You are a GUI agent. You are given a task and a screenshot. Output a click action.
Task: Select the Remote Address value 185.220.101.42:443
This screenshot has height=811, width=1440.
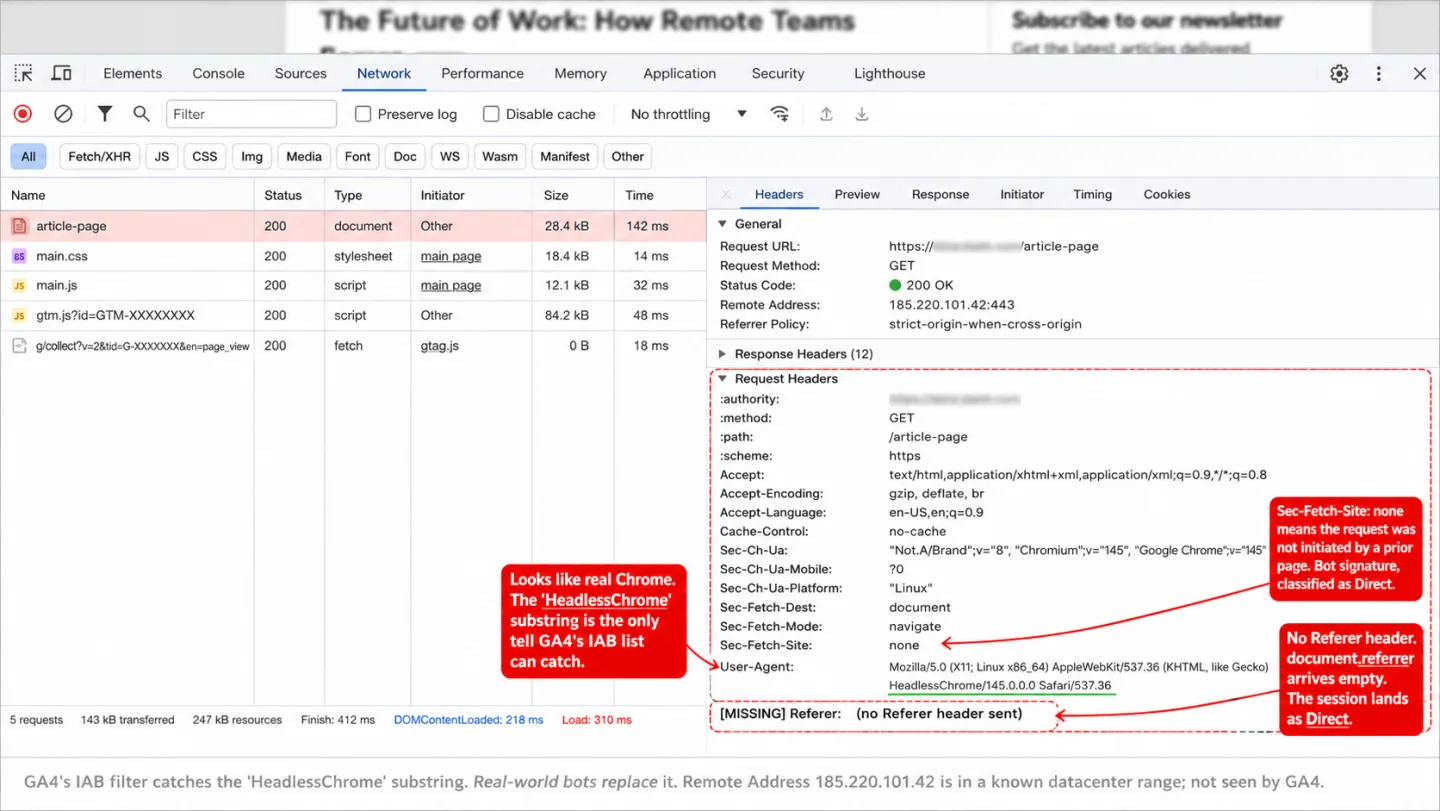[x=951, y=305]
